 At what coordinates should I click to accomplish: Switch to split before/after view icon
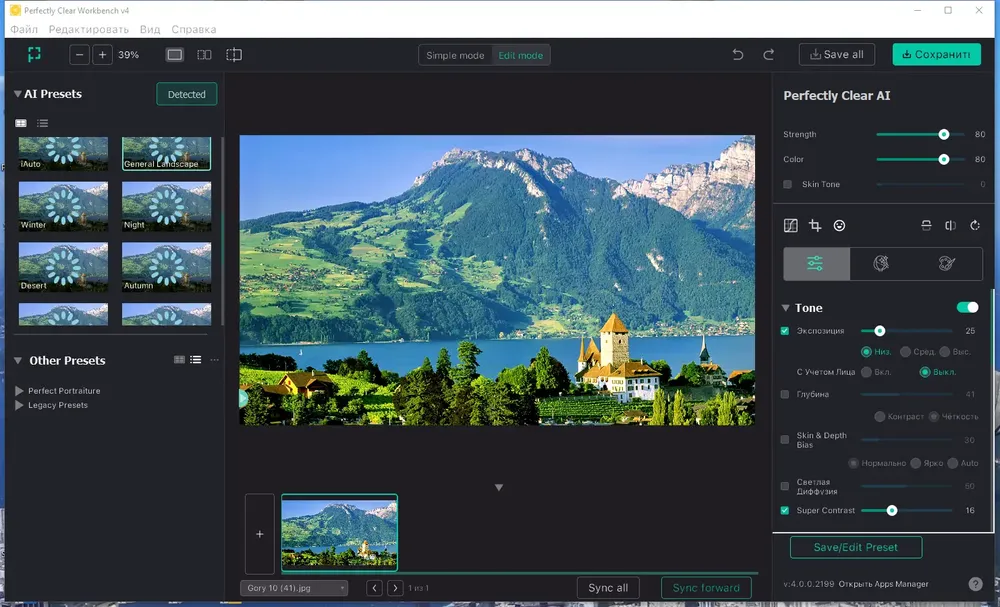click(x=204, y=55)
